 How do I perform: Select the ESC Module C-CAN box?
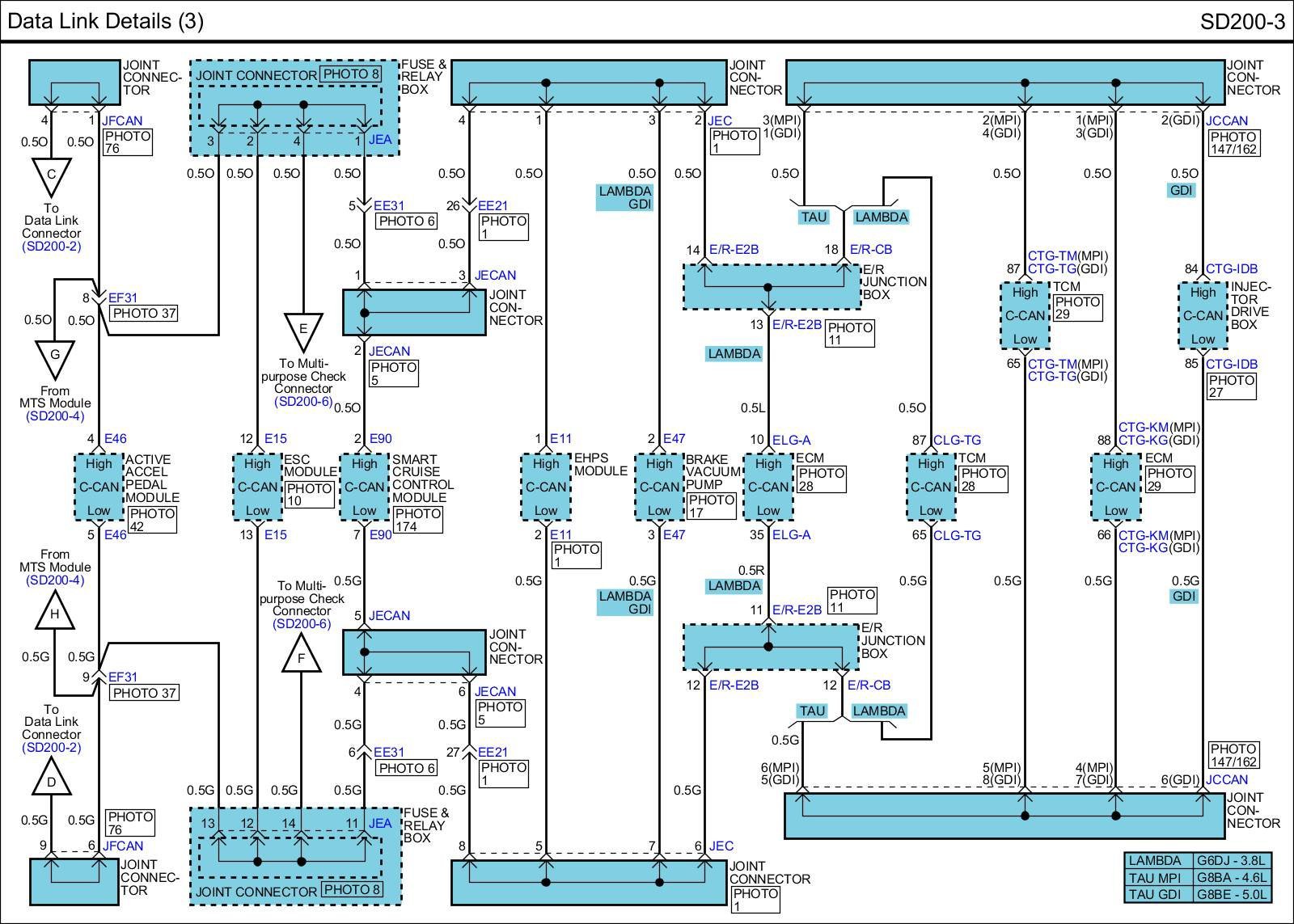pyautogui.click(x=257, y=487)
